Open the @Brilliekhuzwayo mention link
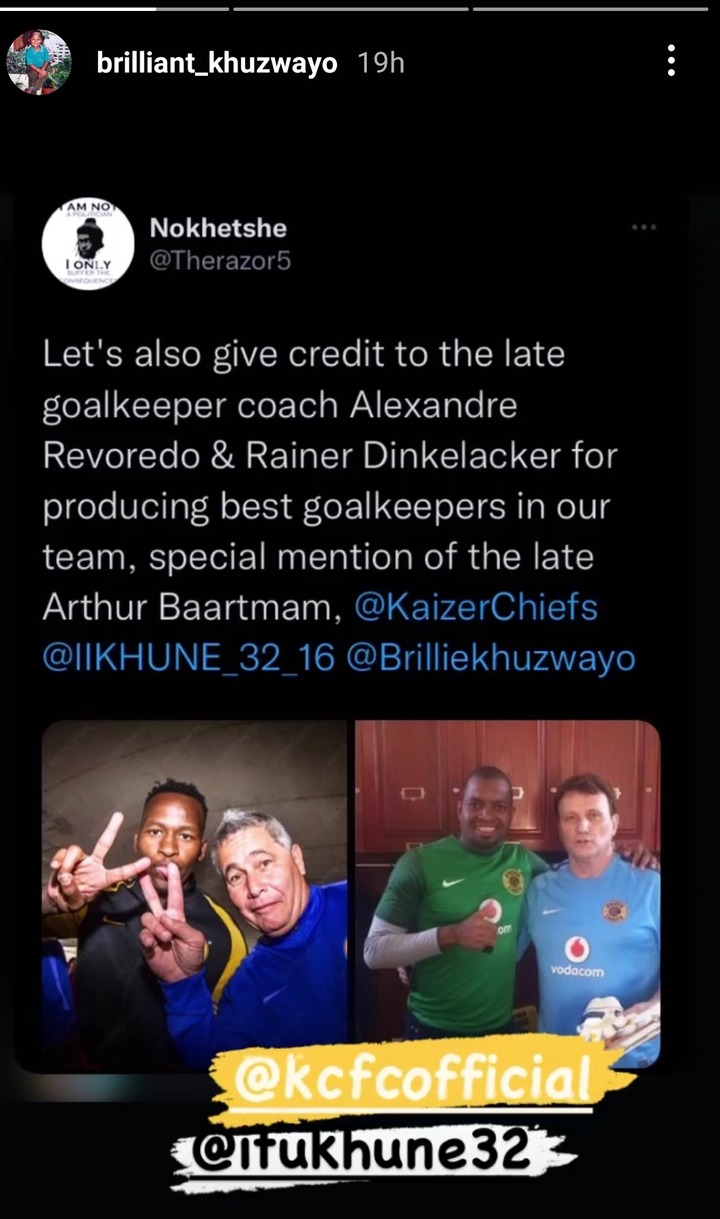The width and height of the screenshot is (720, 1219). (x=491, y=658)
